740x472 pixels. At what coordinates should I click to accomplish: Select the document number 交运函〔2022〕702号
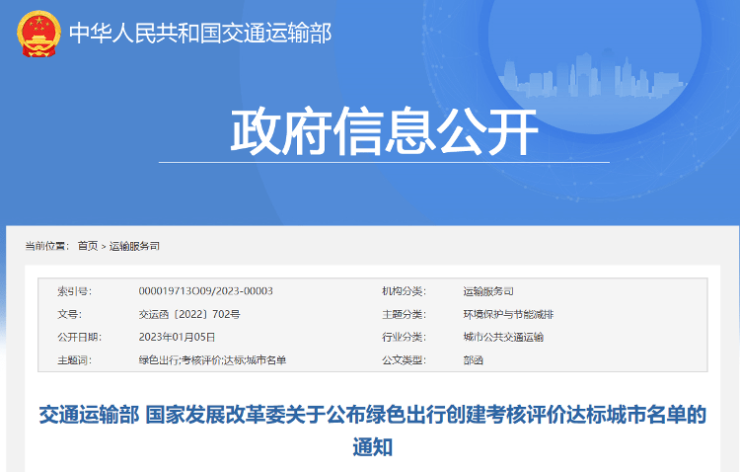click(190, 314)
